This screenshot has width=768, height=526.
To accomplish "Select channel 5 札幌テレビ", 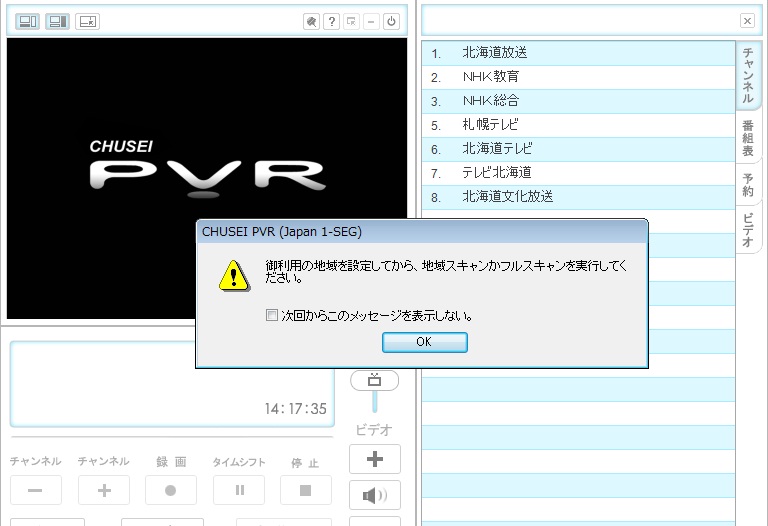I will tap(578, 125).
